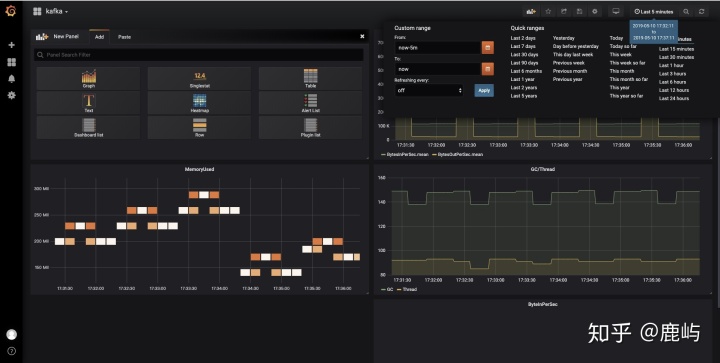Cycle view mode with monitor icon
This screenshot has height=363, width=720.
tap(616, 11)
